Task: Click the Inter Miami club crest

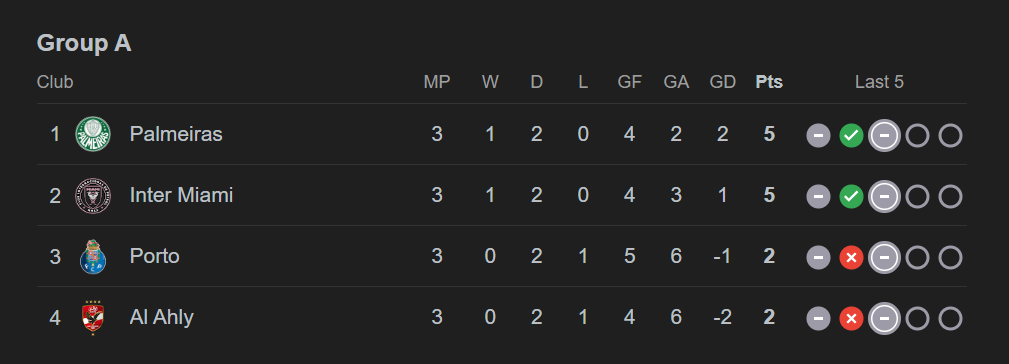Action: click(93, 195)
